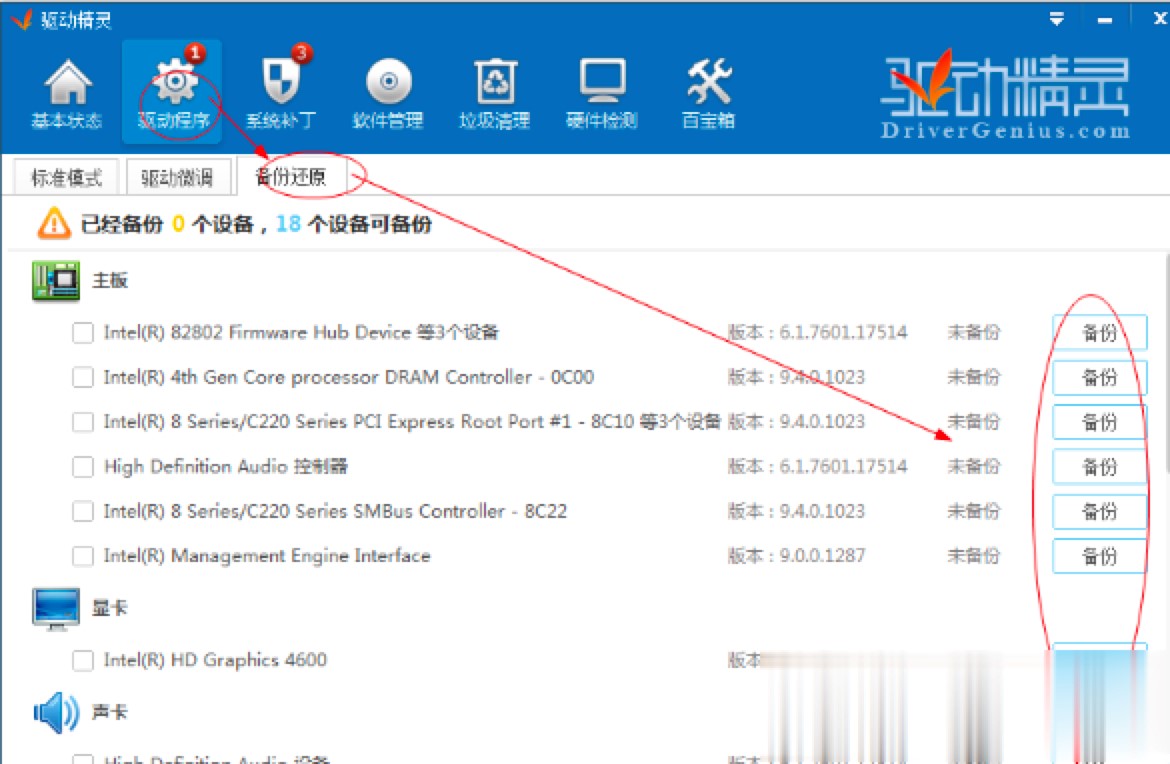Click the 驱动精灵 logo in title bar
The height and width of the screenshot is (764, 1170).
[x=22, y=19]
